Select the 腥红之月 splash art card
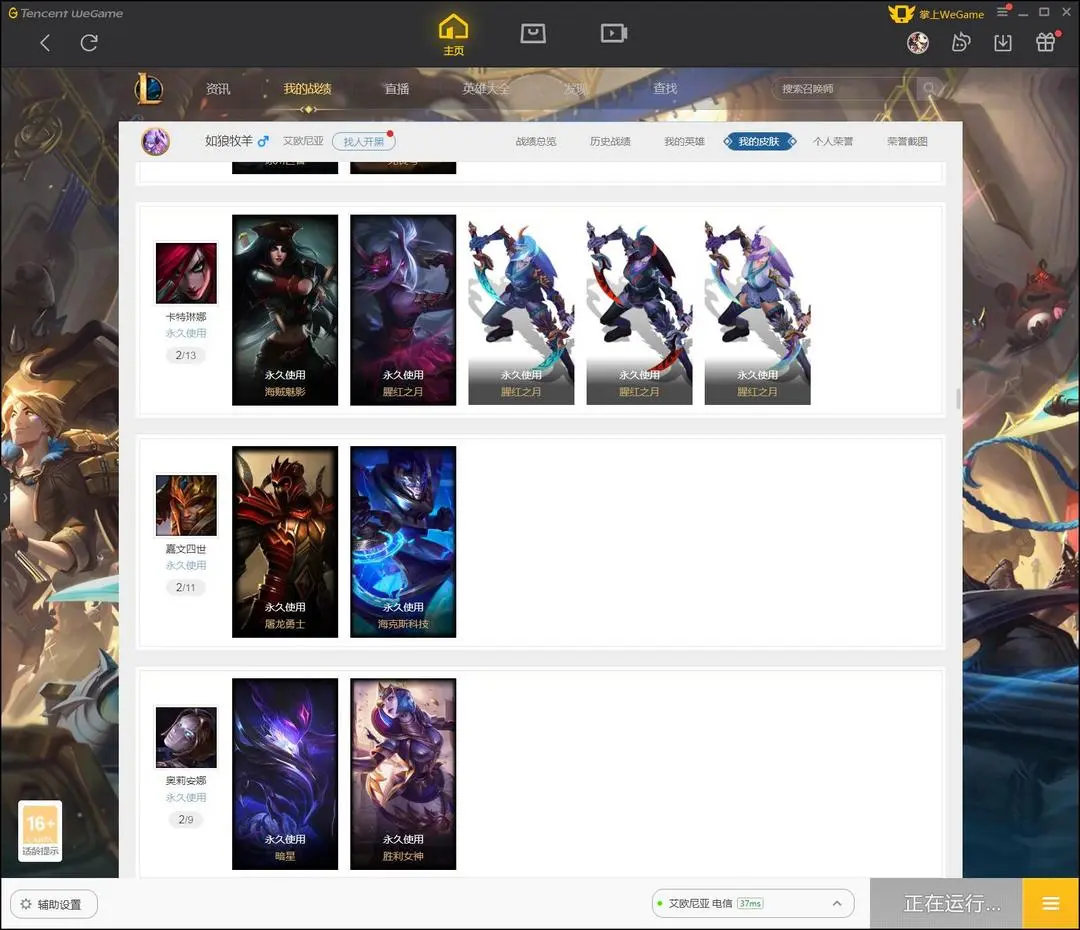Screen dimensions: 1080x930 point(403,310)
